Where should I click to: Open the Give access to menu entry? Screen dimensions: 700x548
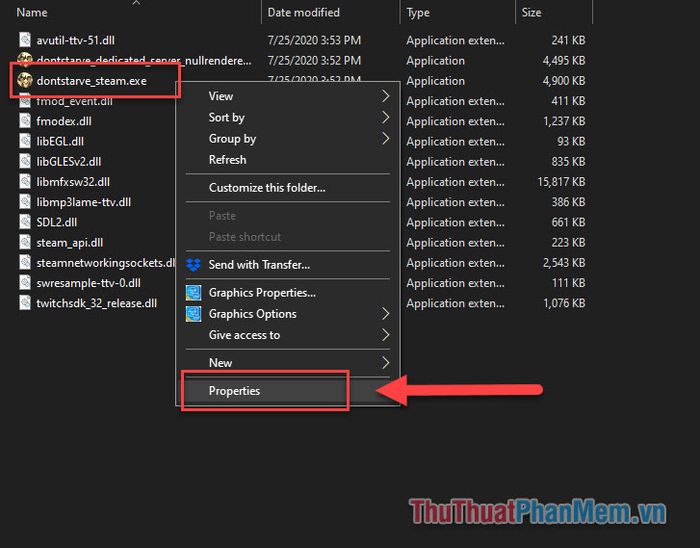point(288,335)
